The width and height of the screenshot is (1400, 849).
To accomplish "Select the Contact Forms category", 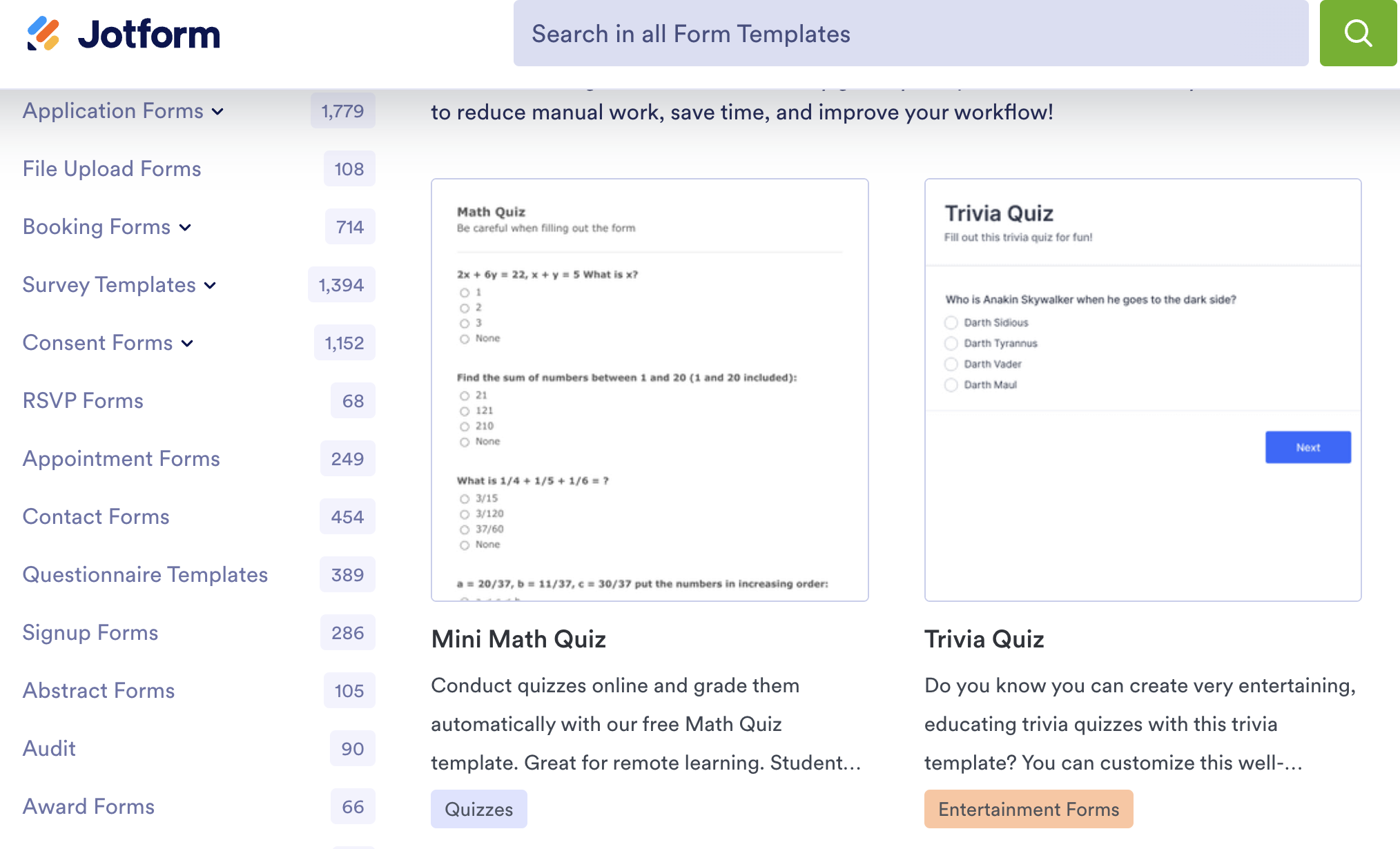I will [96, 517].
